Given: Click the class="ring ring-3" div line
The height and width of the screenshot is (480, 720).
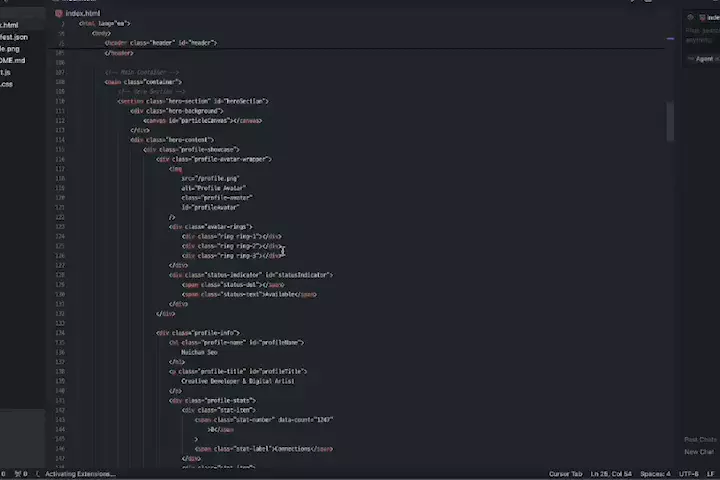Looking at the screenshot, I should [231, 255].
